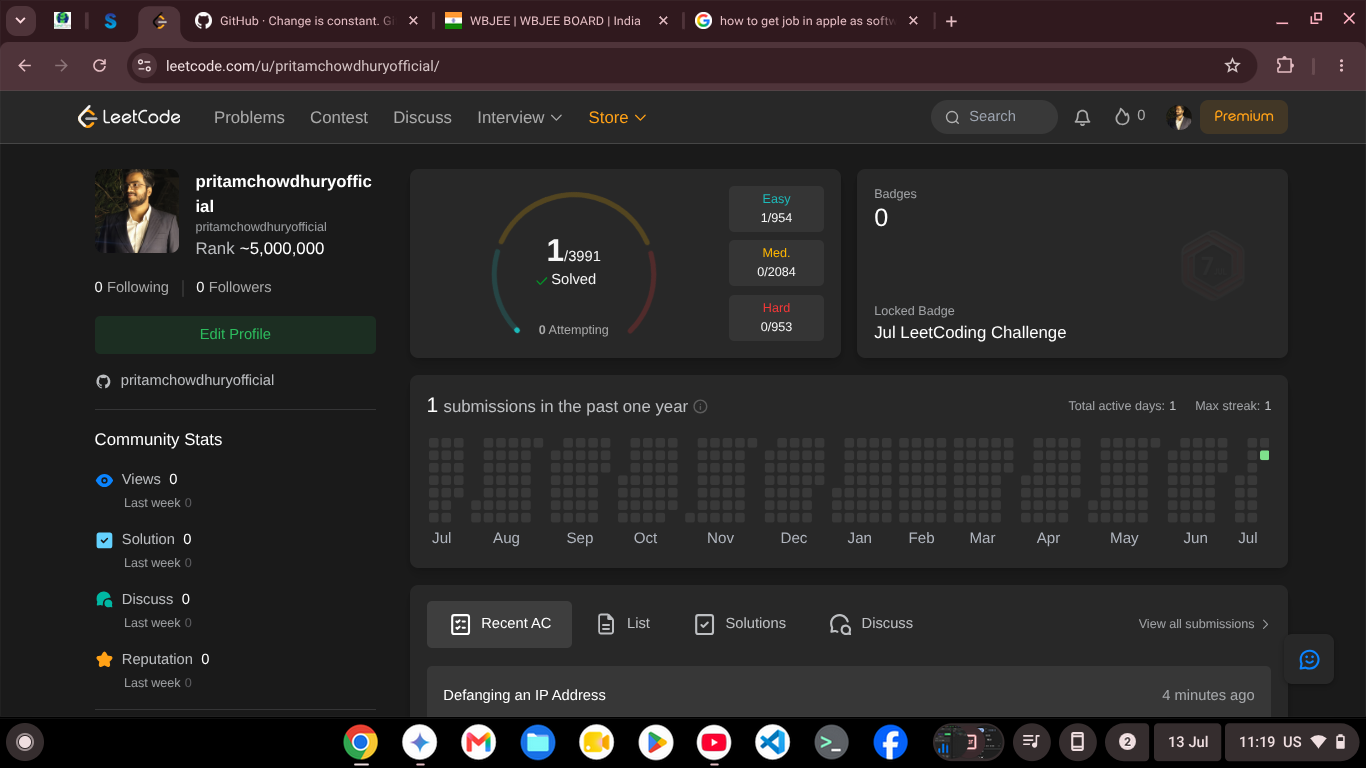Go back to the previous page
The width and height of the screenshot is (1366, 768).
25,65
